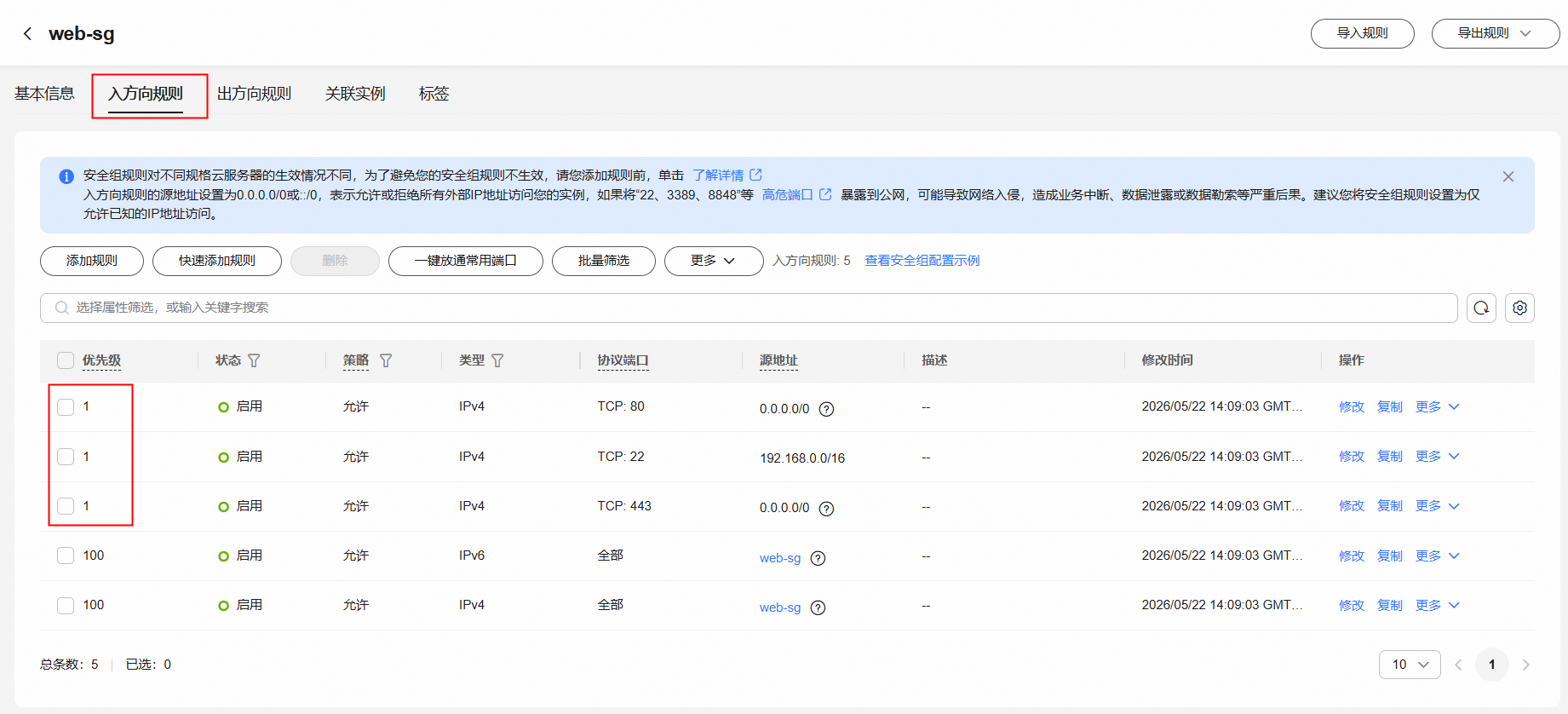Click the 192.168.0.0/16 source address
Screen dimensions: 1568x714
point(802,458)
